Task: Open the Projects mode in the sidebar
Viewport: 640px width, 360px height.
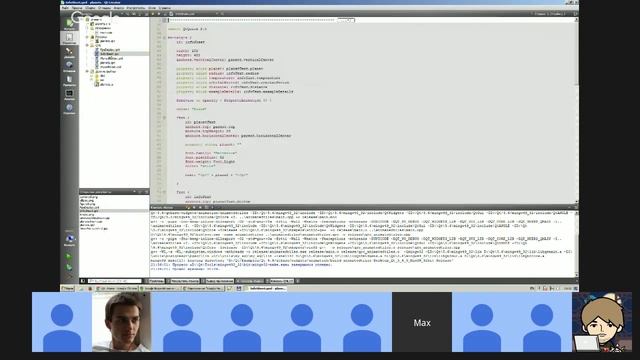Action: pos(69,80)
